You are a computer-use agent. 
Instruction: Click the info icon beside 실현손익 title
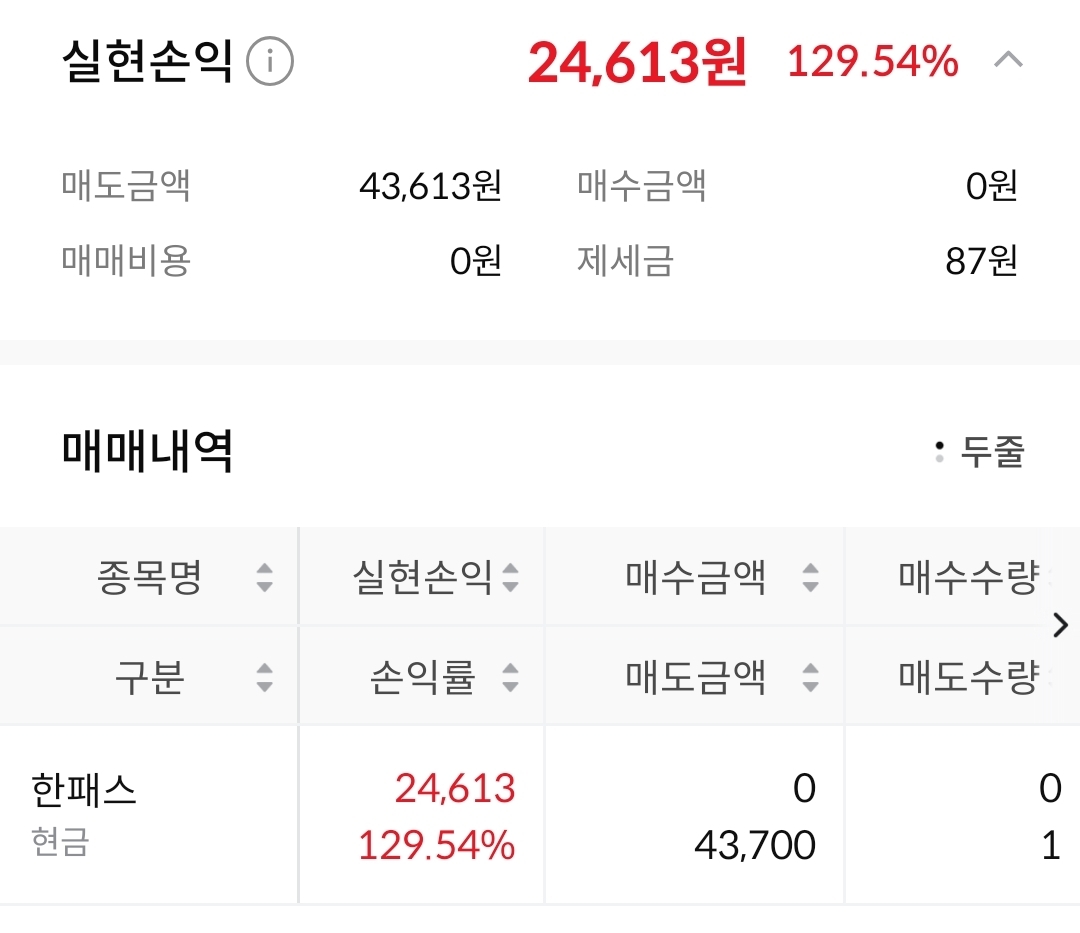270,63
